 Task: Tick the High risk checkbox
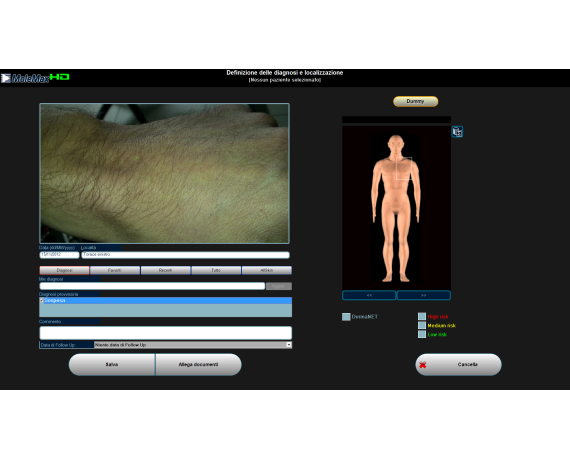pos(422,316)
